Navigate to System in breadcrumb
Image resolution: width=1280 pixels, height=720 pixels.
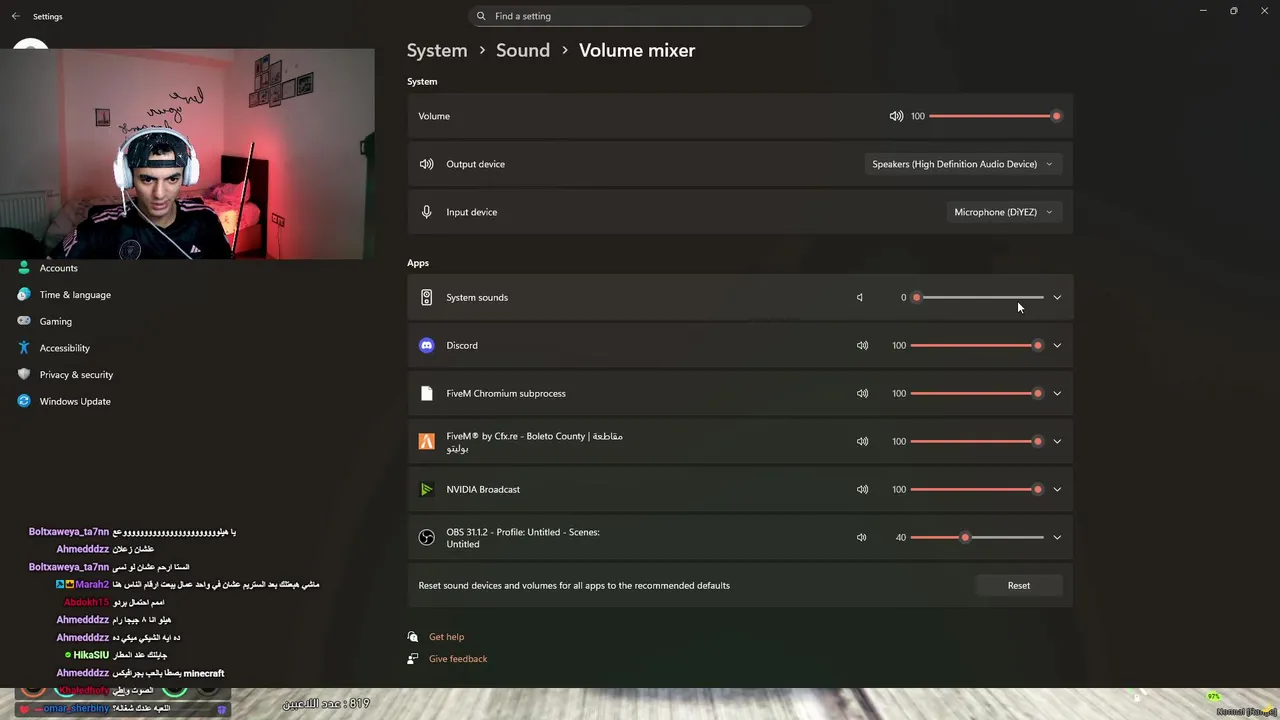coord(437,50)
